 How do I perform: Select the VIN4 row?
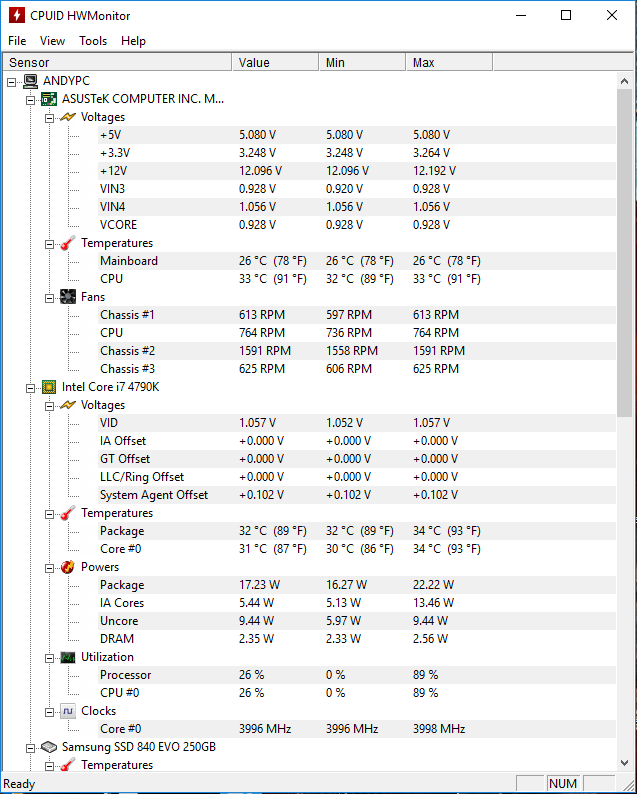pyautogui.click(x=357, y=207)
